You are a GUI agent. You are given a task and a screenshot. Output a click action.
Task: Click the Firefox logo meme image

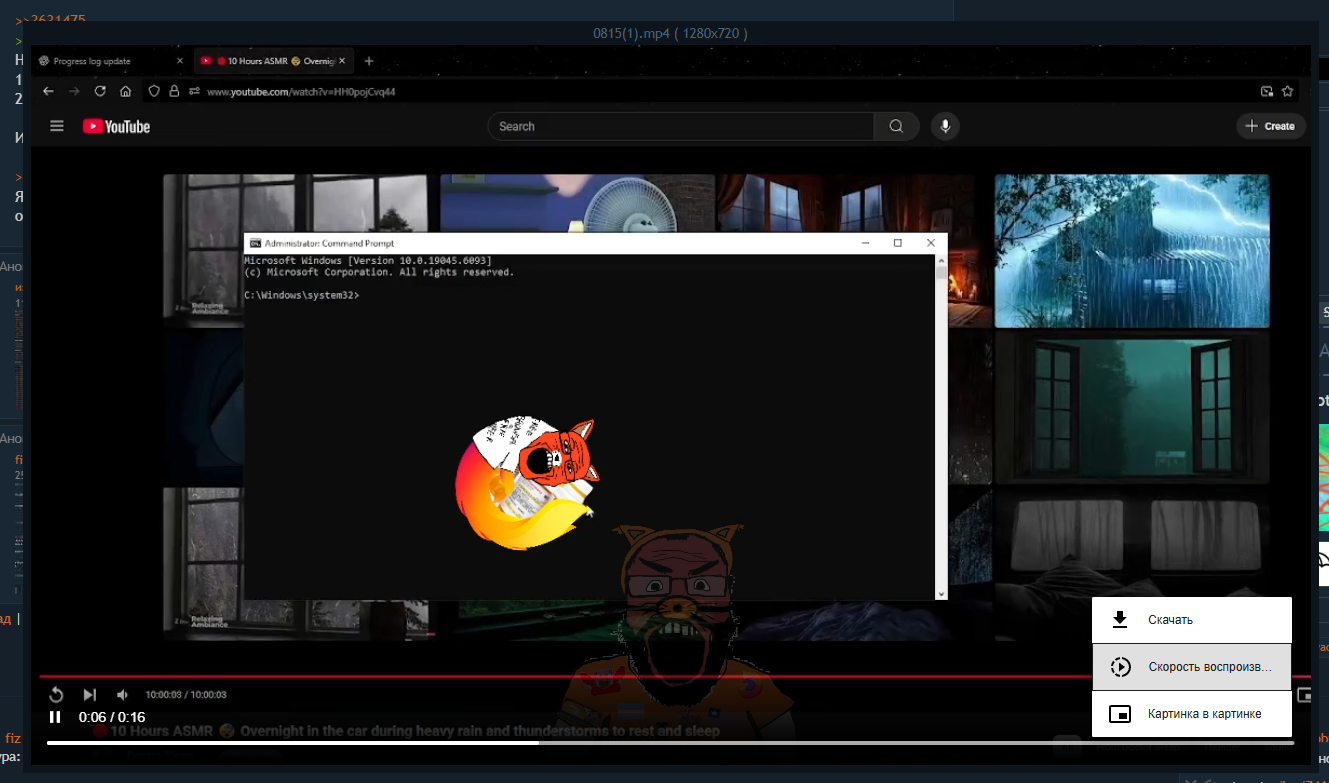(x=525, y=482)
